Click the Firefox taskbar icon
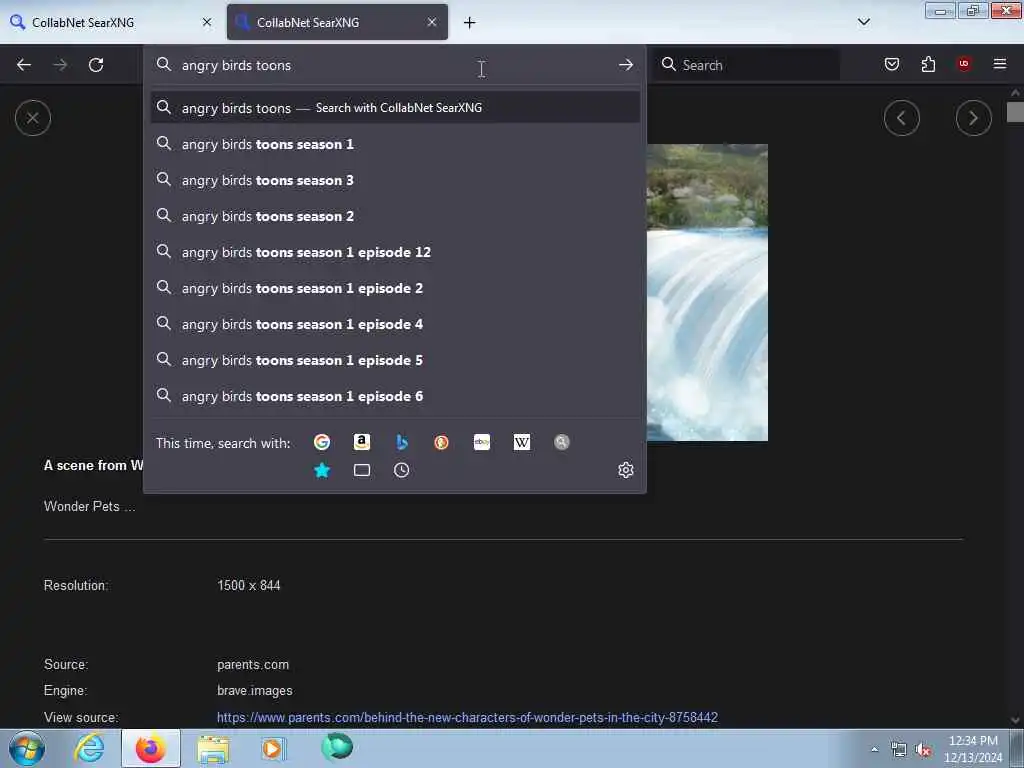Image resolution: width=1024 pixels, height=768 pixels. pos(151,748)
